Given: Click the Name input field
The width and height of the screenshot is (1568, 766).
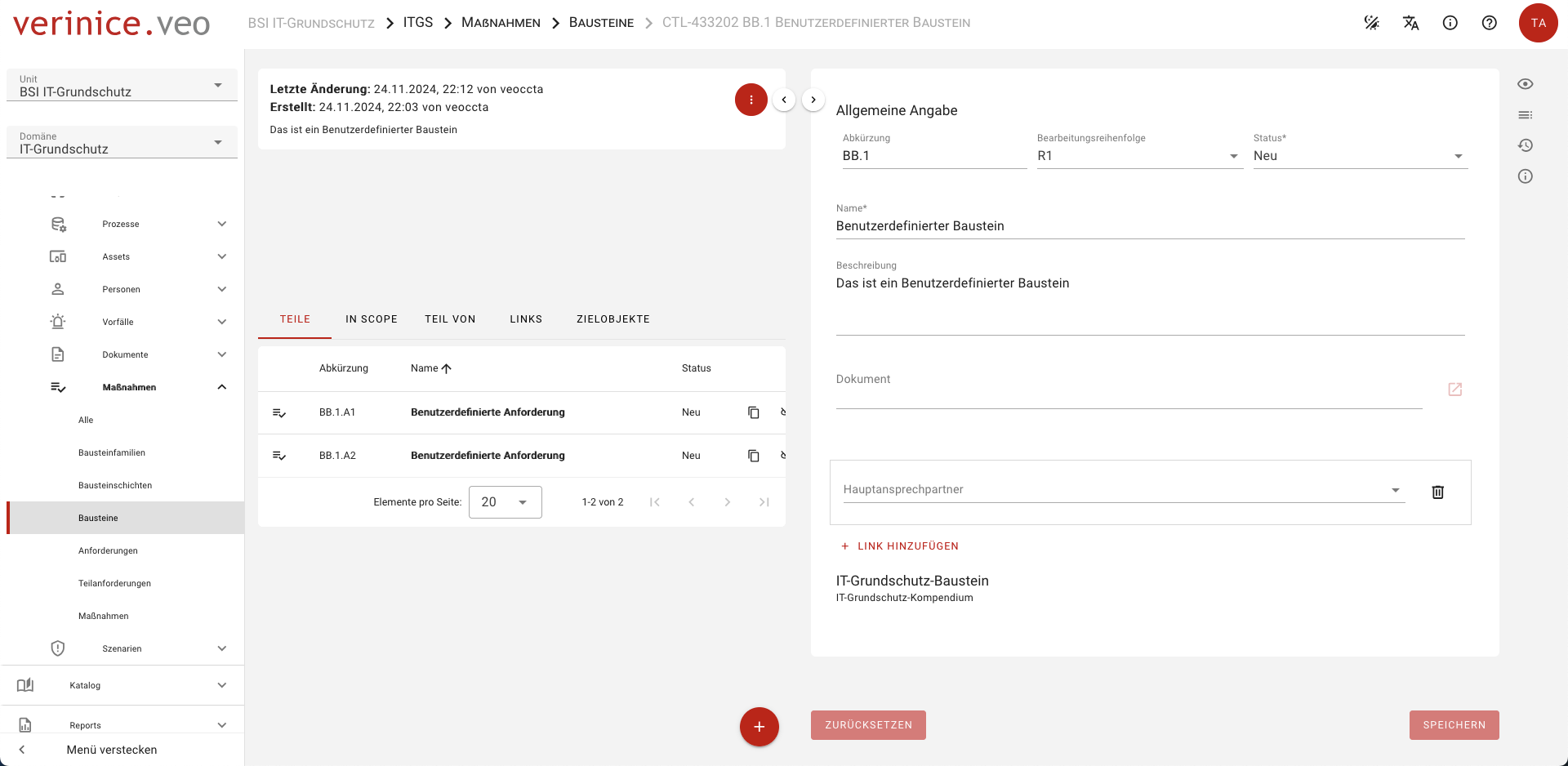Looking at the screenshot, I should point(1149,226).
